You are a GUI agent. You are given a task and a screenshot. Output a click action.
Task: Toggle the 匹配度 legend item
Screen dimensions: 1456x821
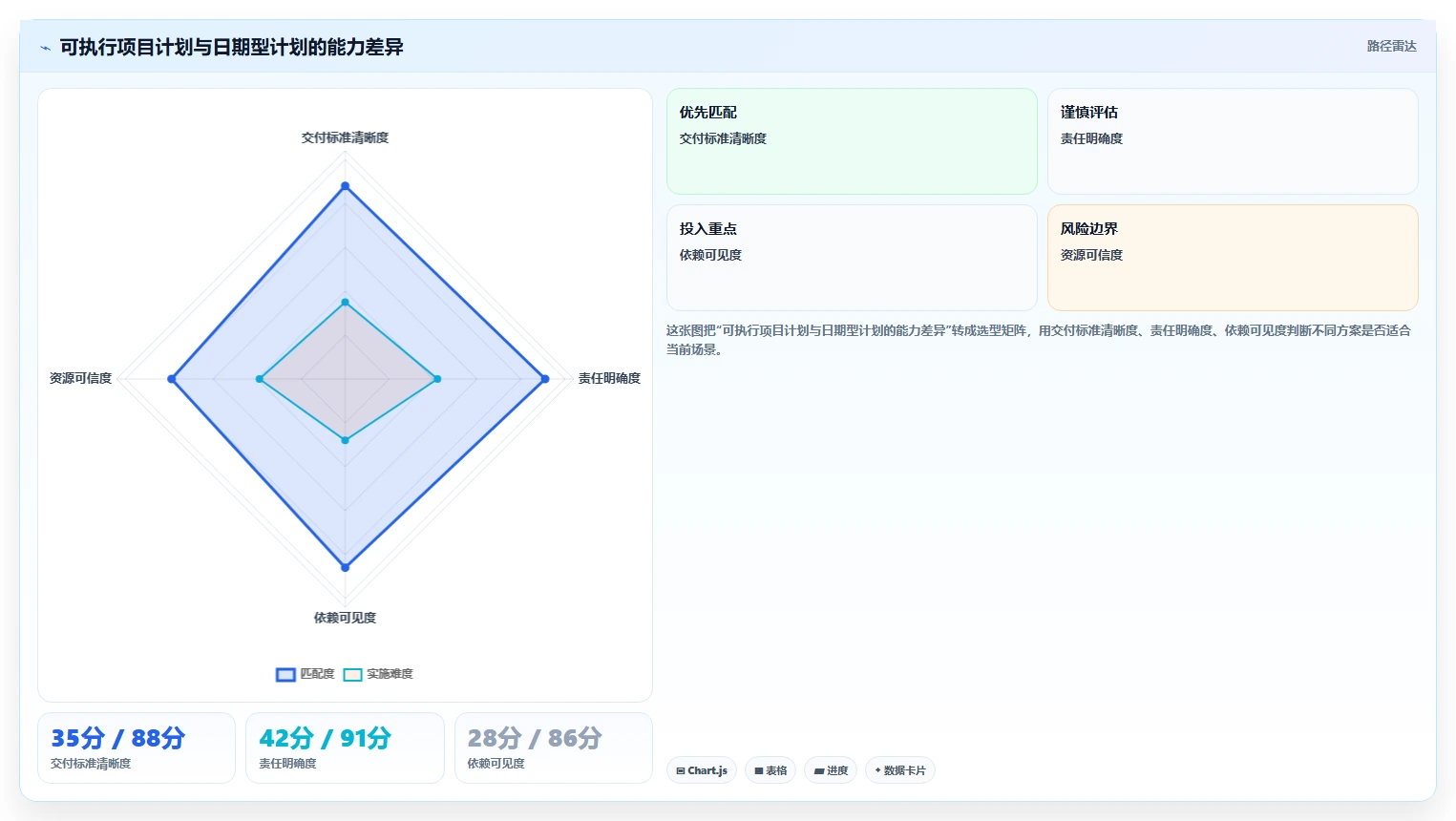click(306, 674)
